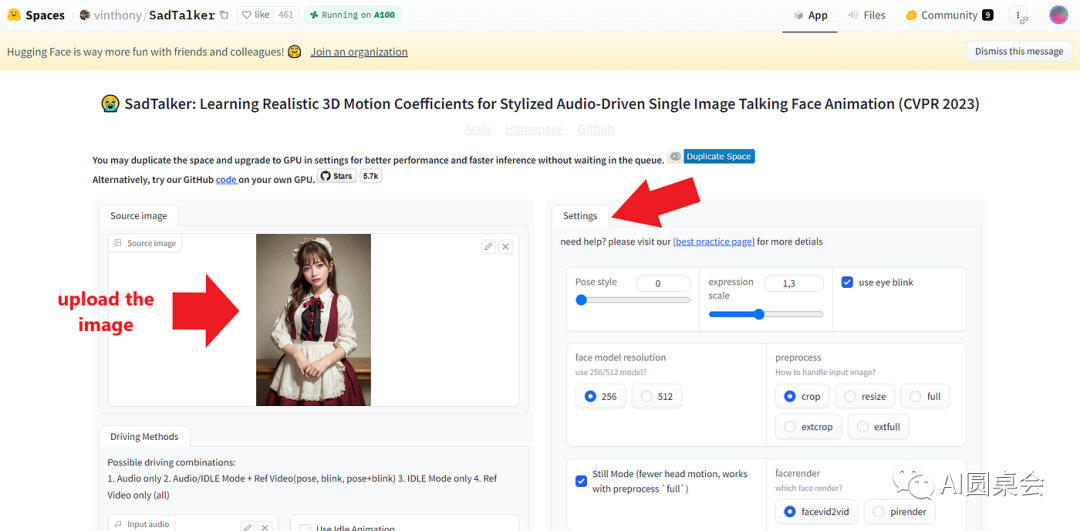The height and width of the screenshot is (531, 1080).
Task: Toggle the use eye blink checkbox
Action: click(x=847, y=282)
